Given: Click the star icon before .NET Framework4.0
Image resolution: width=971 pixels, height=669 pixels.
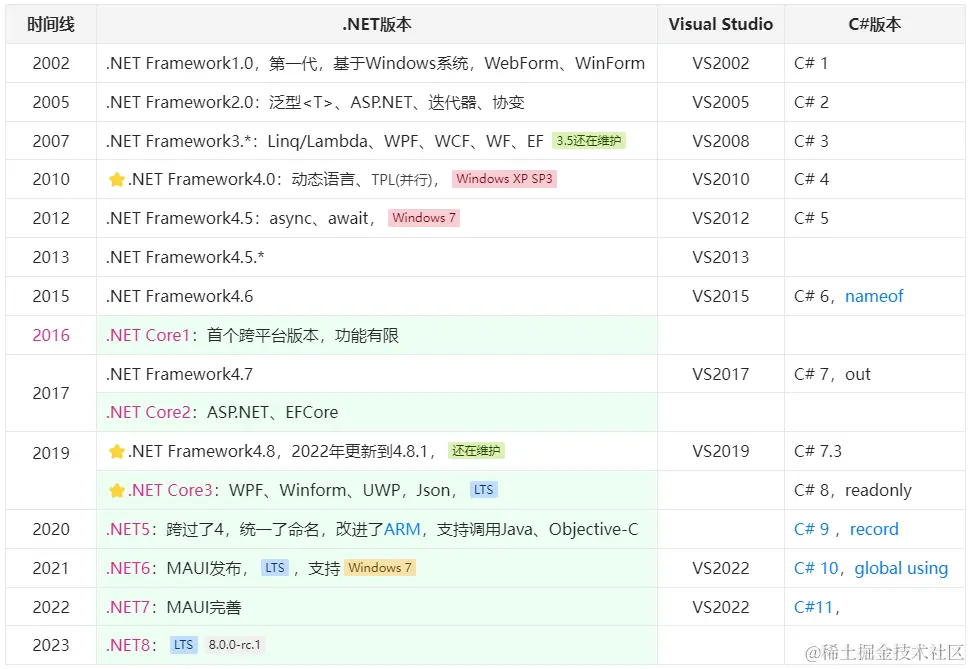Looking at the screenshot, I should coord(116,180).
